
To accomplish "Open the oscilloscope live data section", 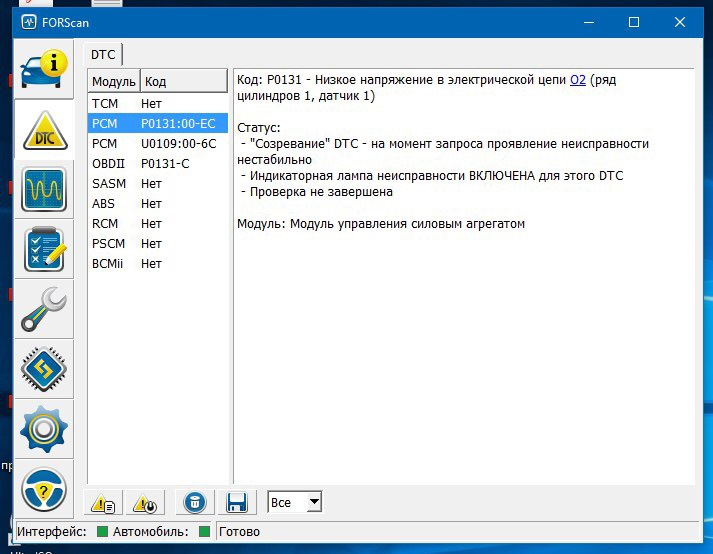I will pos(44,190).
